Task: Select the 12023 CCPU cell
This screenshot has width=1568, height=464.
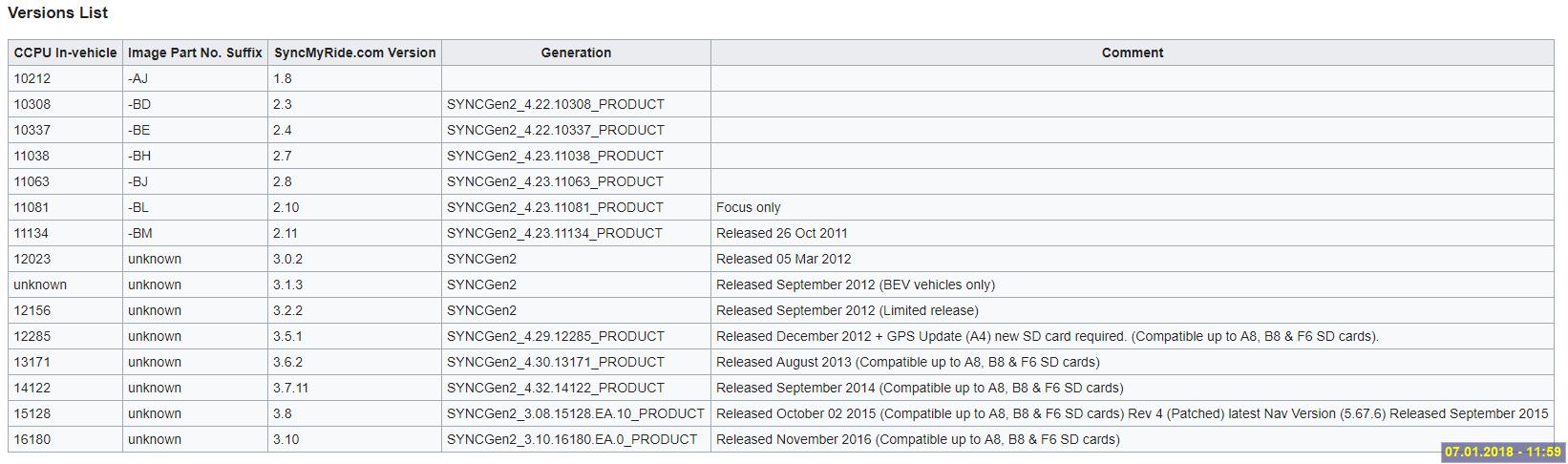Action: (x=65, y=259)
